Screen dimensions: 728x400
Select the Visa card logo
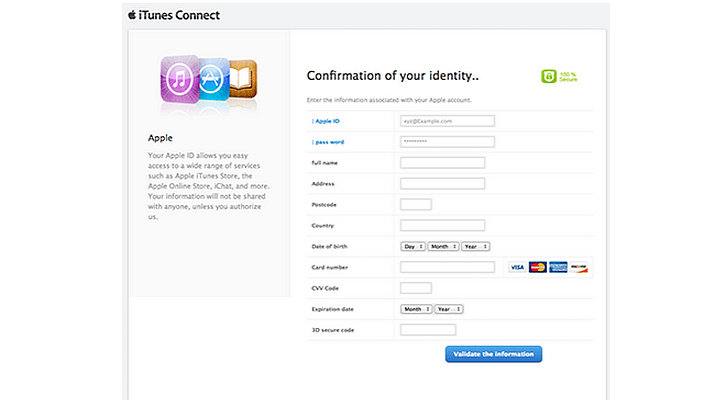click(517, 267)
